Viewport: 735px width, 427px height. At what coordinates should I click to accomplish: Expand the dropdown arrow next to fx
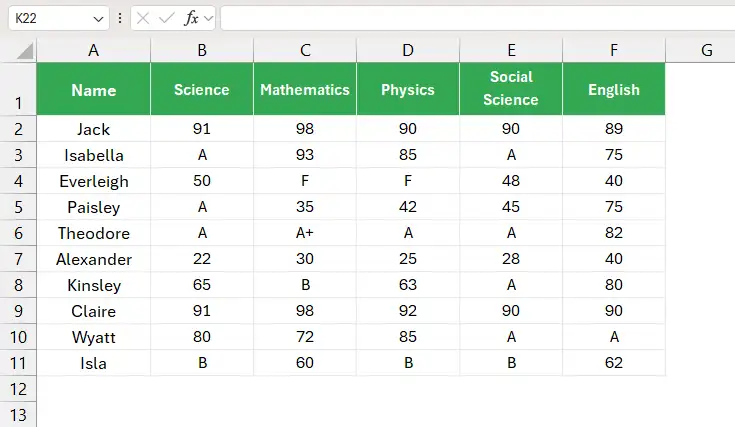coord(209,19)
